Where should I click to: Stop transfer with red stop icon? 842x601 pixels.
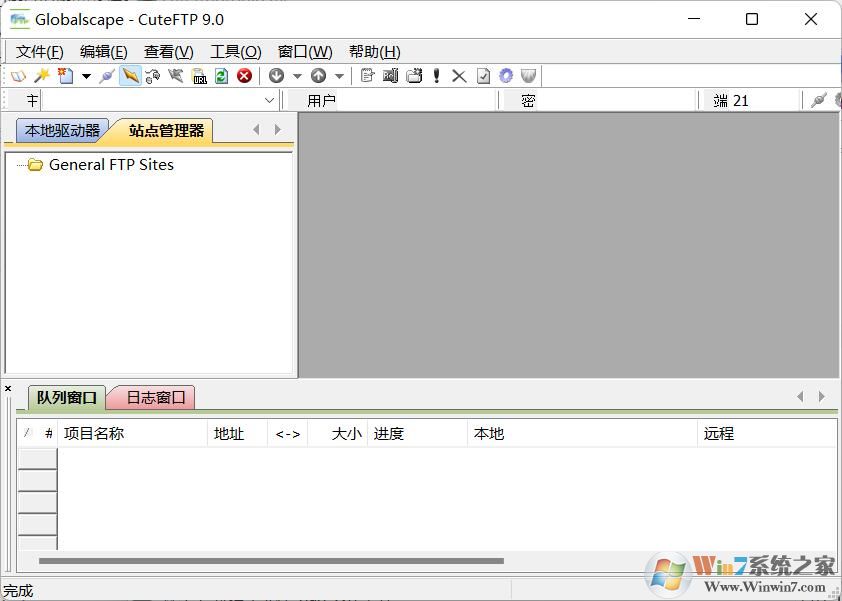coord(244,75)
